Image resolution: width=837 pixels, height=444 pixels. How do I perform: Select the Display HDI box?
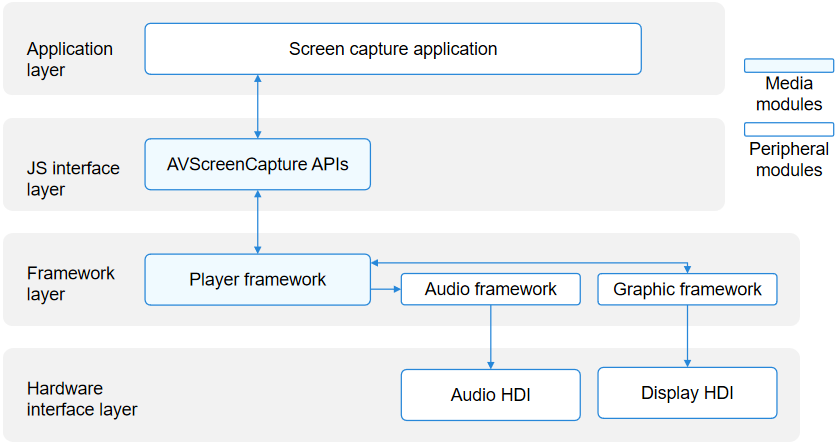point(687,393)
